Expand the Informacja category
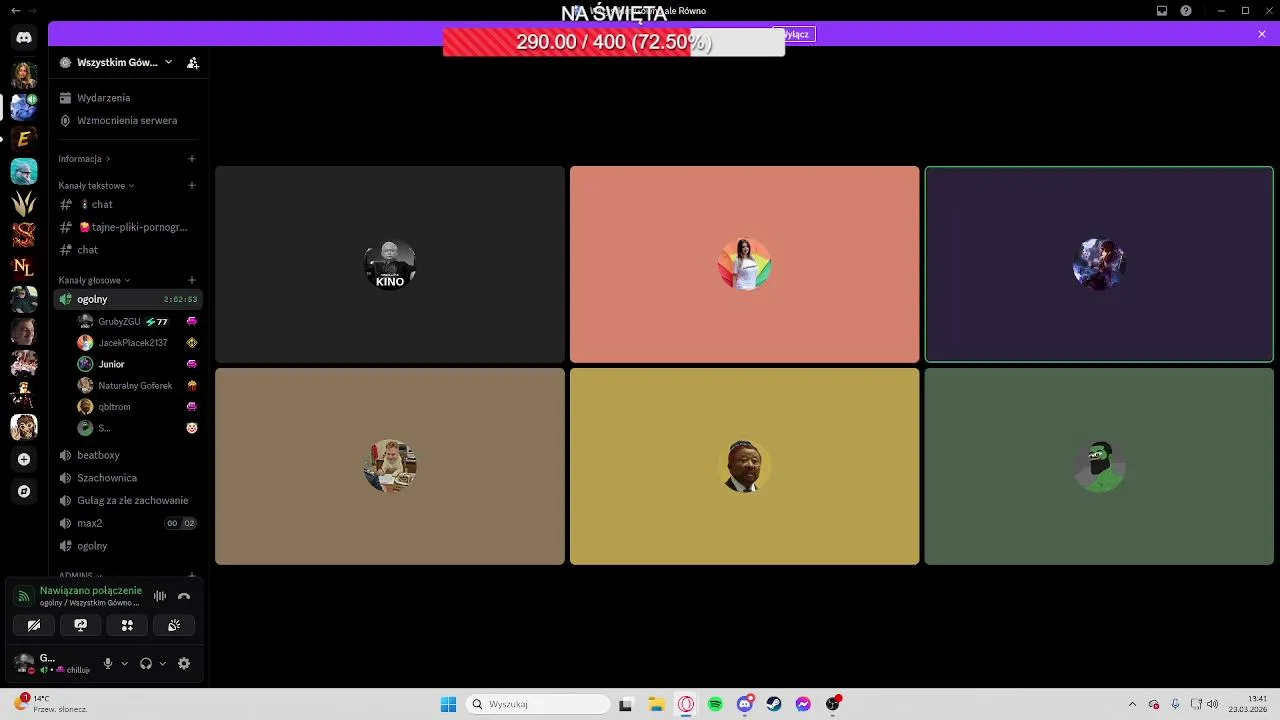 [84, 158]
